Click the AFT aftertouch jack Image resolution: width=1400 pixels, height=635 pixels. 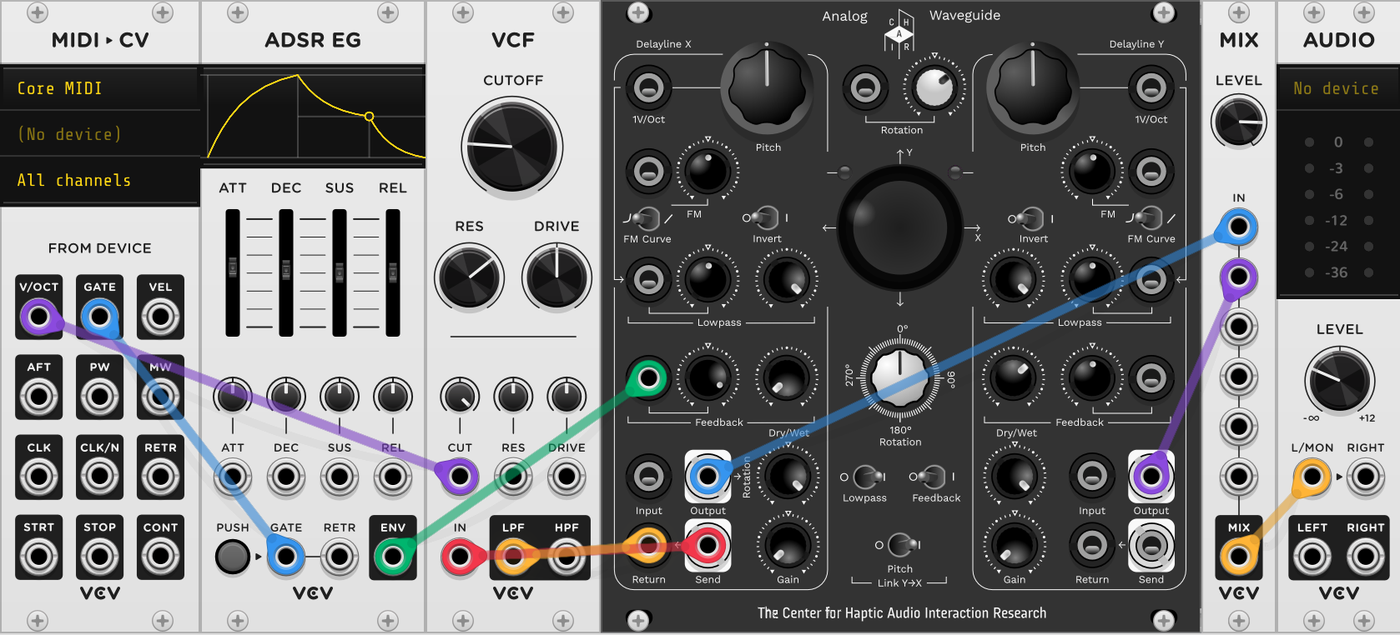(x=39, y=398)
